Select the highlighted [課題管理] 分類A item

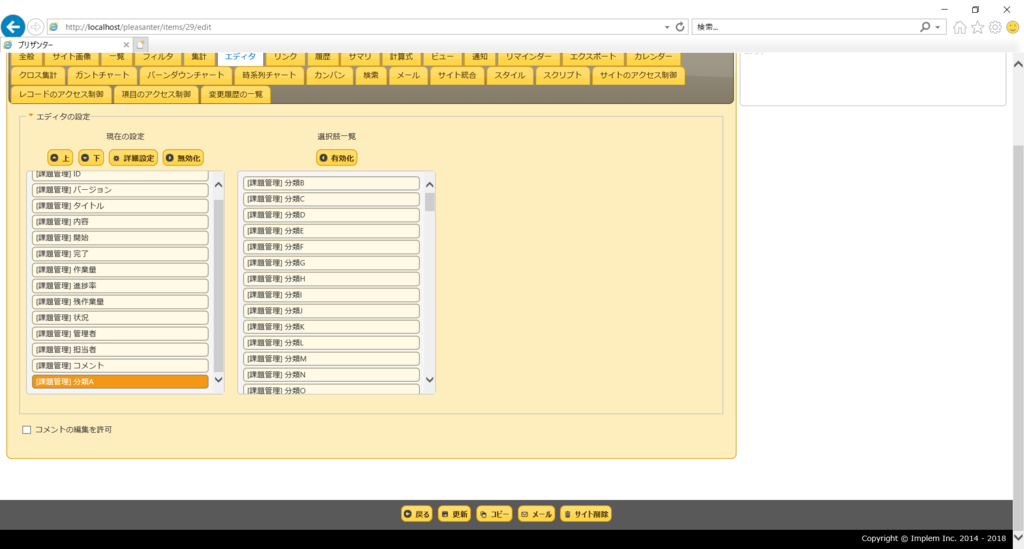(x=120, y=382)
